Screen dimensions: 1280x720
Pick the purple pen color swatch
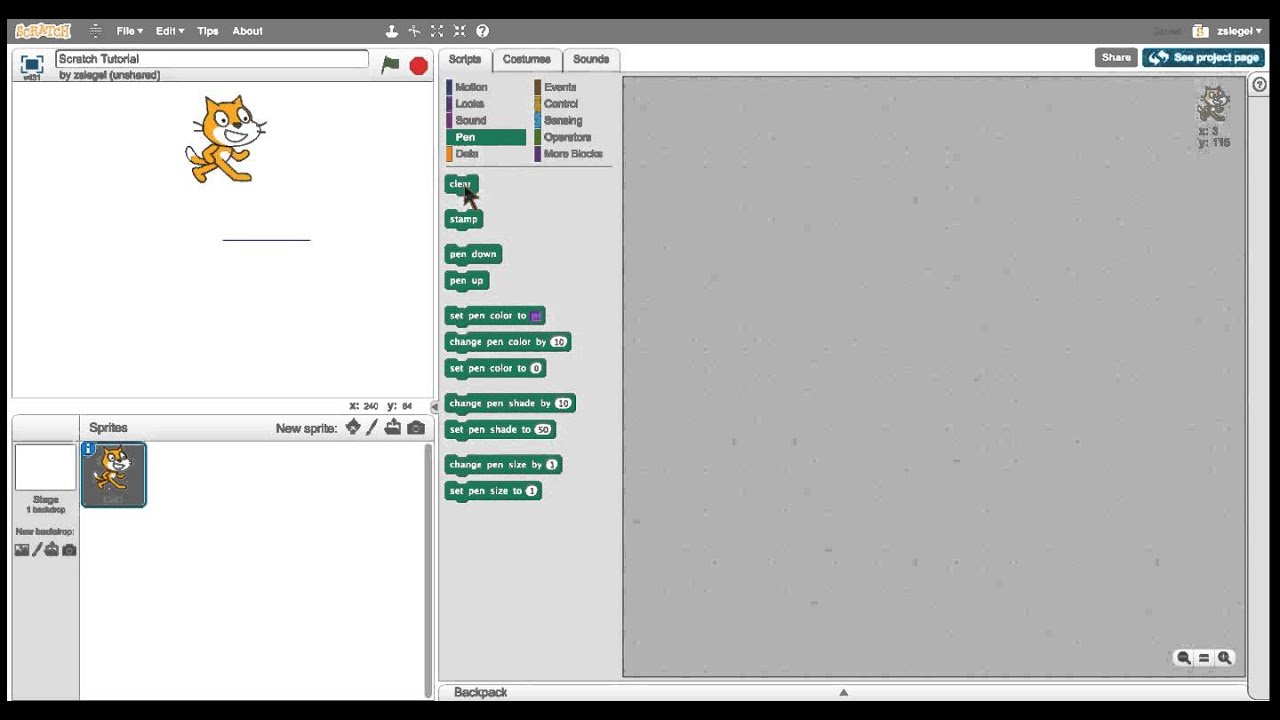pyautogui.click(x=536, y=316)
